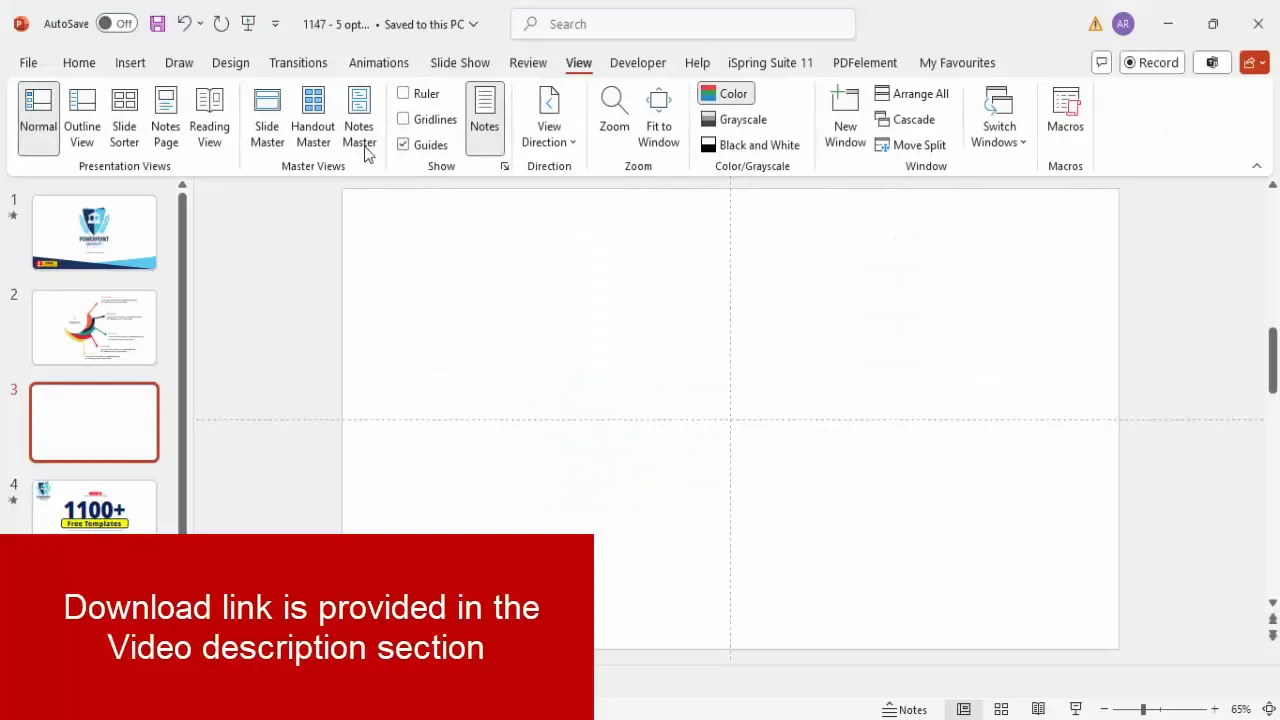This screenshot has width=1280, height=720.
Task: Open Notes Master view
Action: [x=358, y=118]
